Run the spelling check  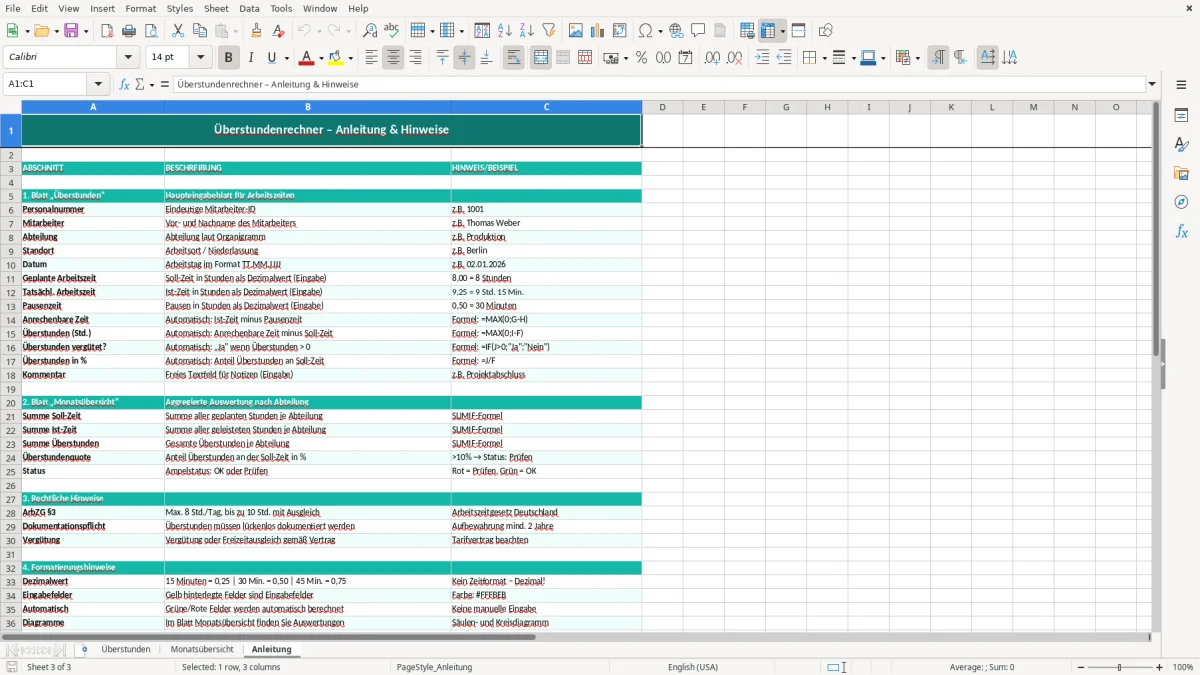[392, 31]
